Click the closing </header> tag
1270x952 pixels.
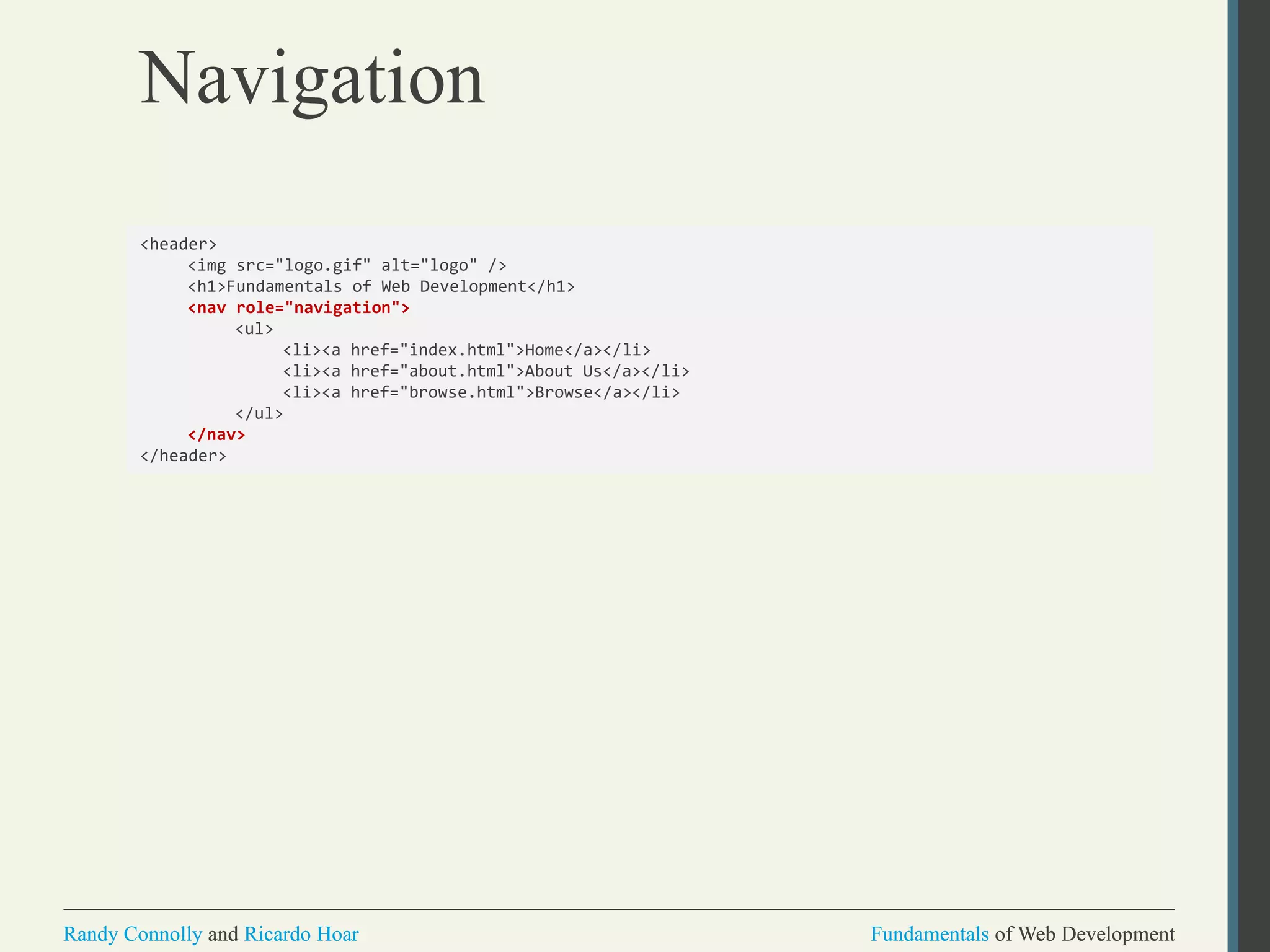[183, 456]
